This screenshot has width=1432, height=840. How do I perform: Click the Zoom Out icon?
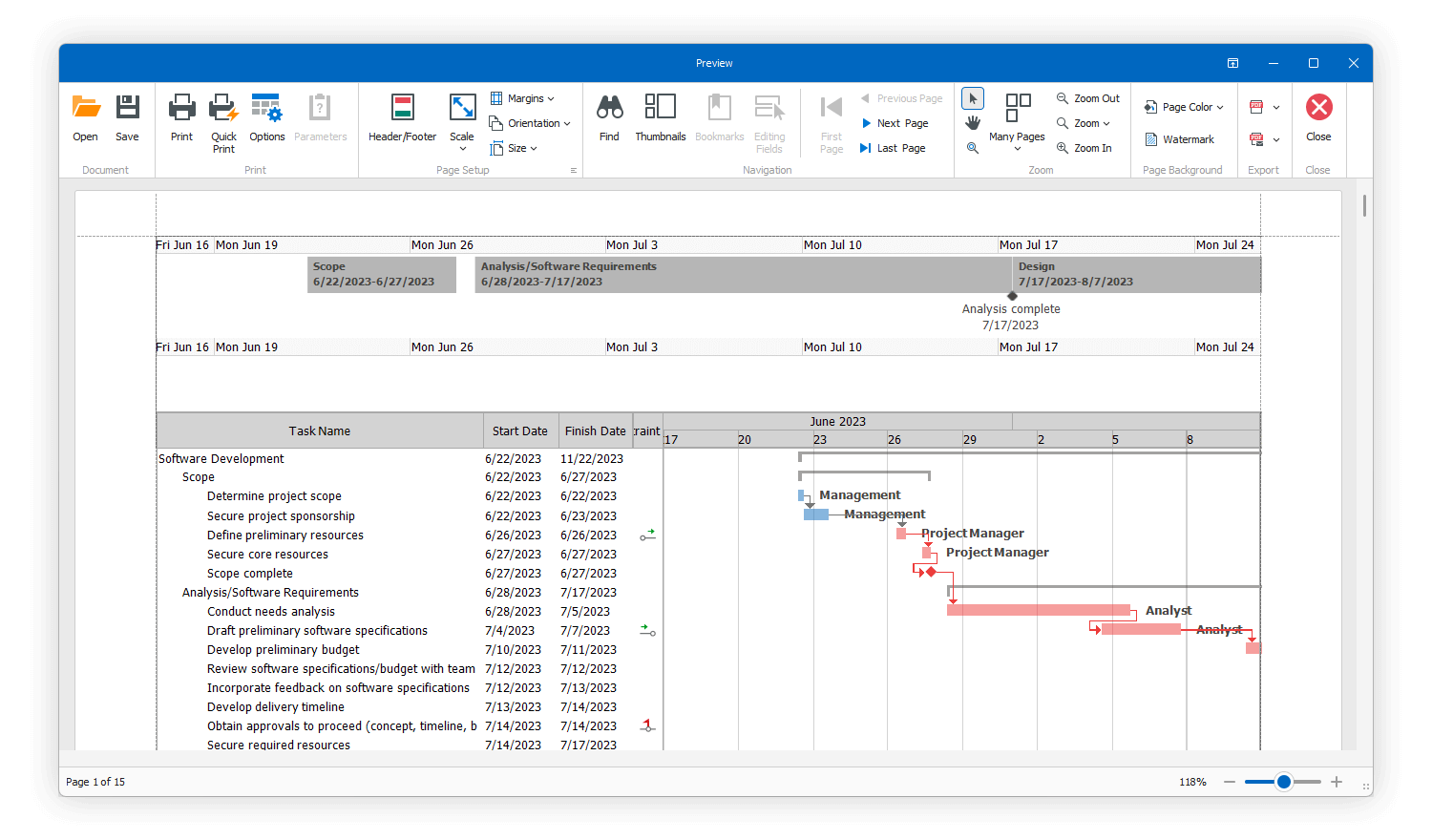pyautogui.click(x=1087, y=98)
